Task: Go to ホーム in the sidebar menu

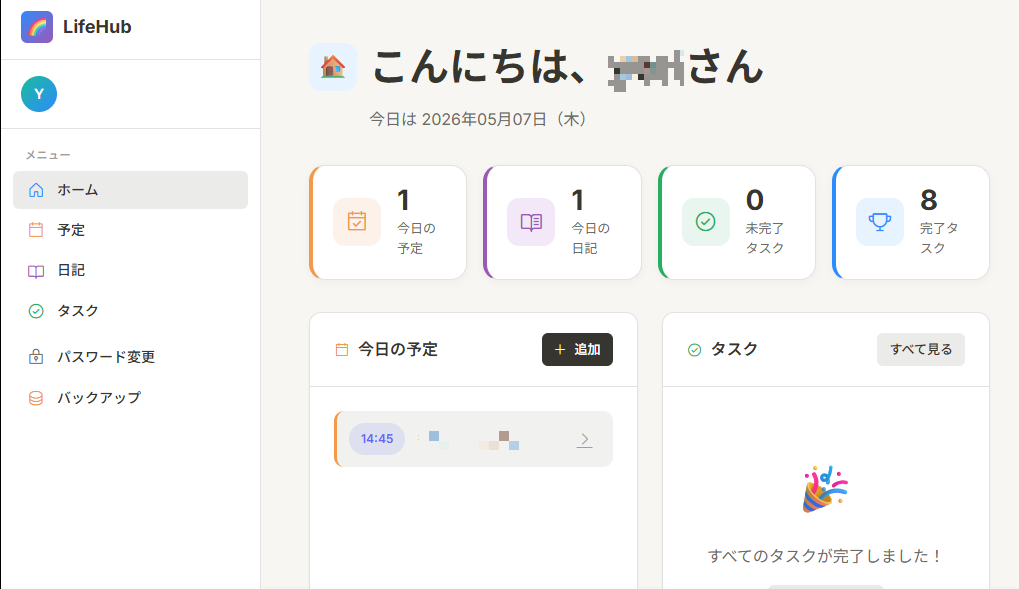Action: 131,190
